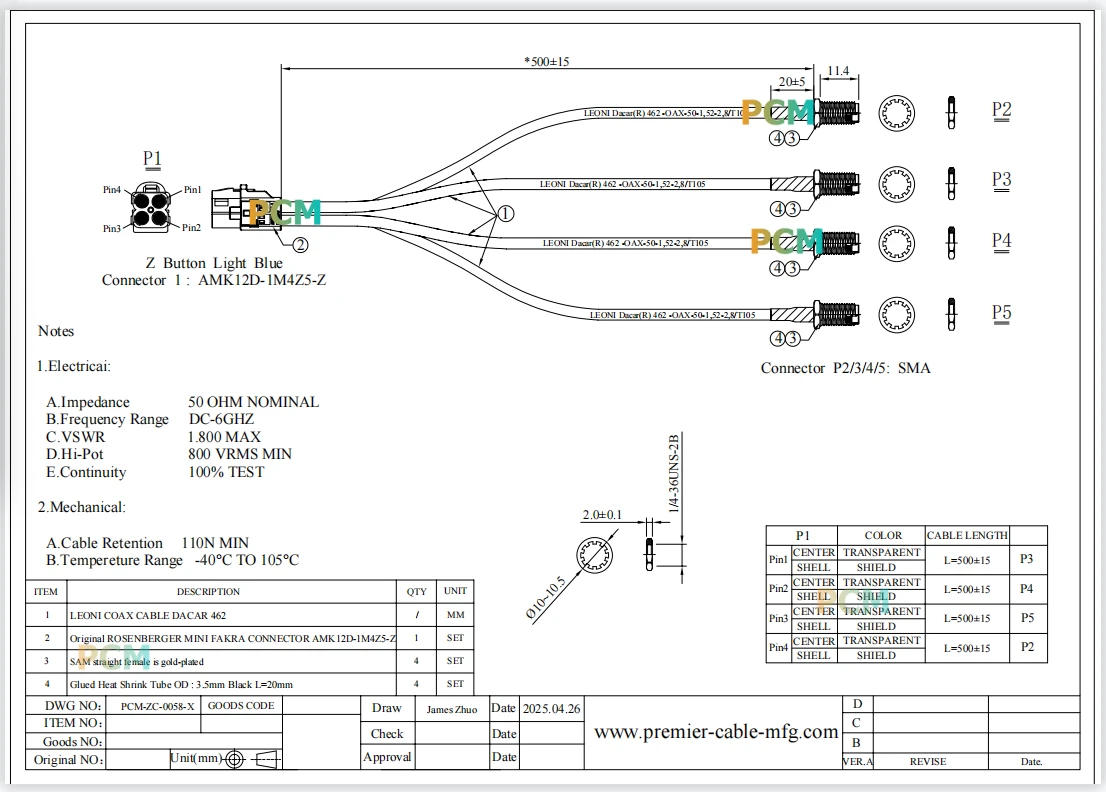Click the date cell 2025.04.26

(x=552, y=709)
